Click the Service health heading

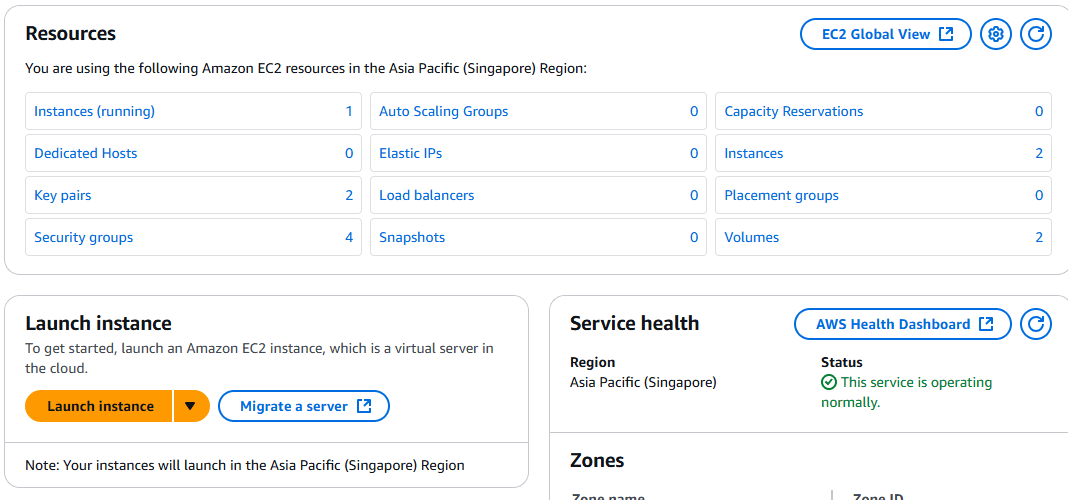(x=635, y=323)
